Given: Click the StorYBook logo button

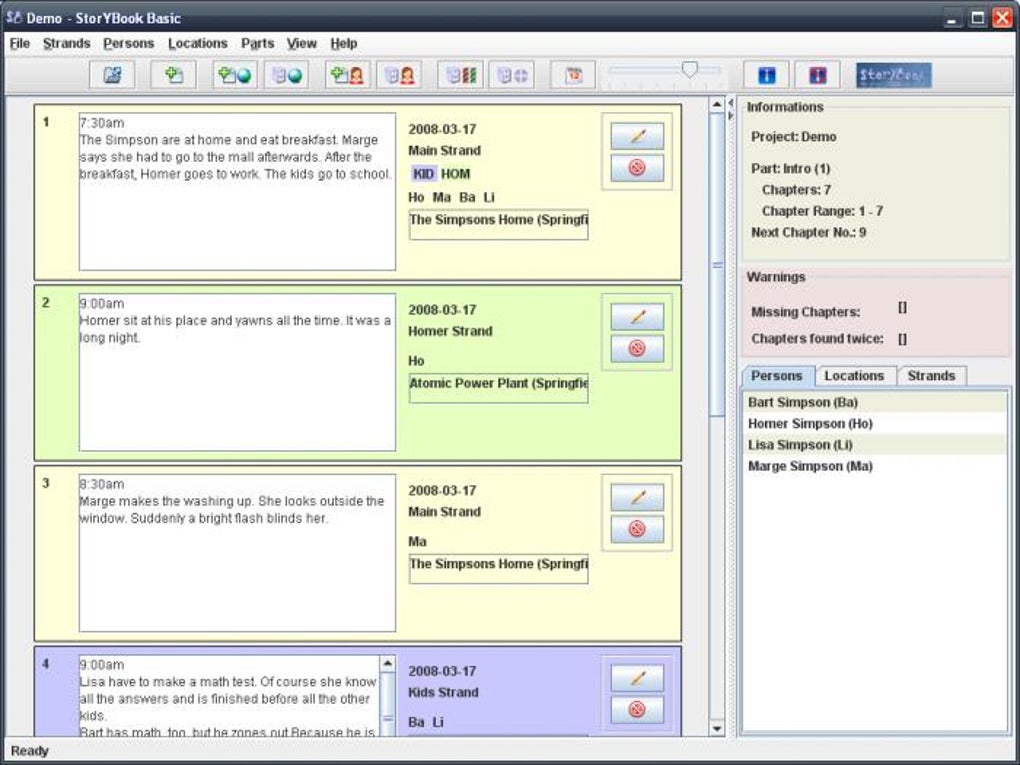Looking at the screenshot, I should 894,75.
